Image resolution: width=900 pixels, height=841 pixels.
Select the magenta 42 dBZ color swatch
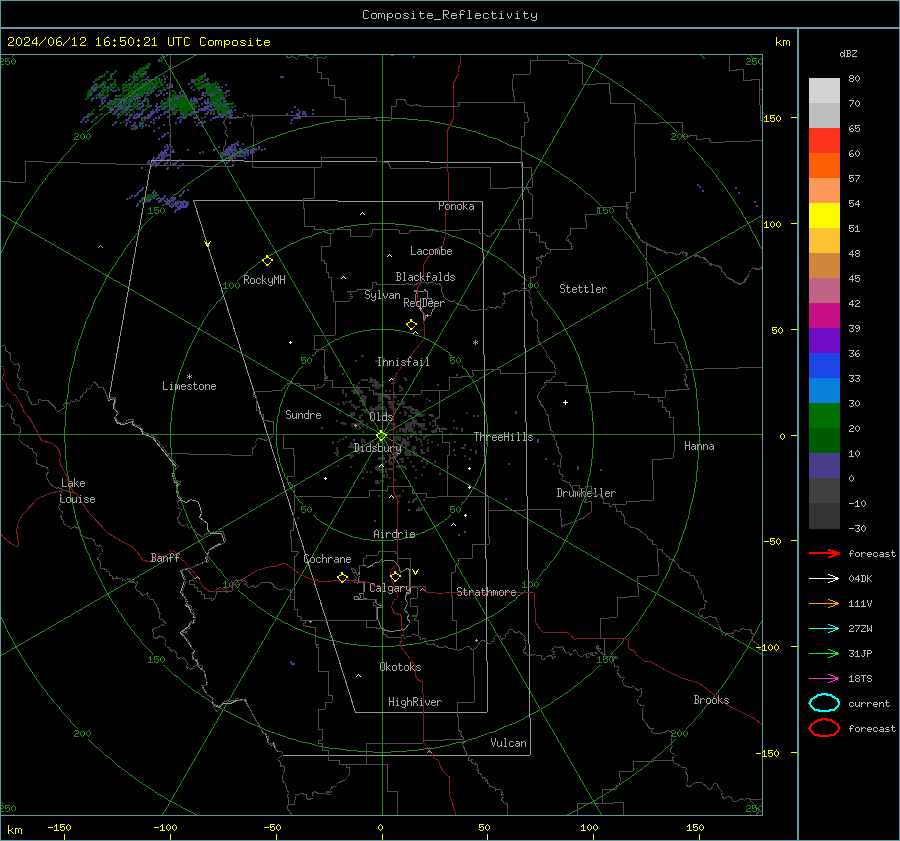click(824, 315)
